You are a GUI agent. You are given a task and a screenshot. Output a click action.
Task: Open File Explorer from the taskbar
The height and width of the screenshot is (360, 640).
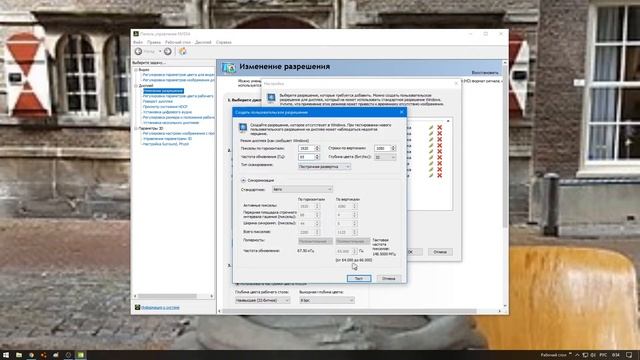point(19,355)
